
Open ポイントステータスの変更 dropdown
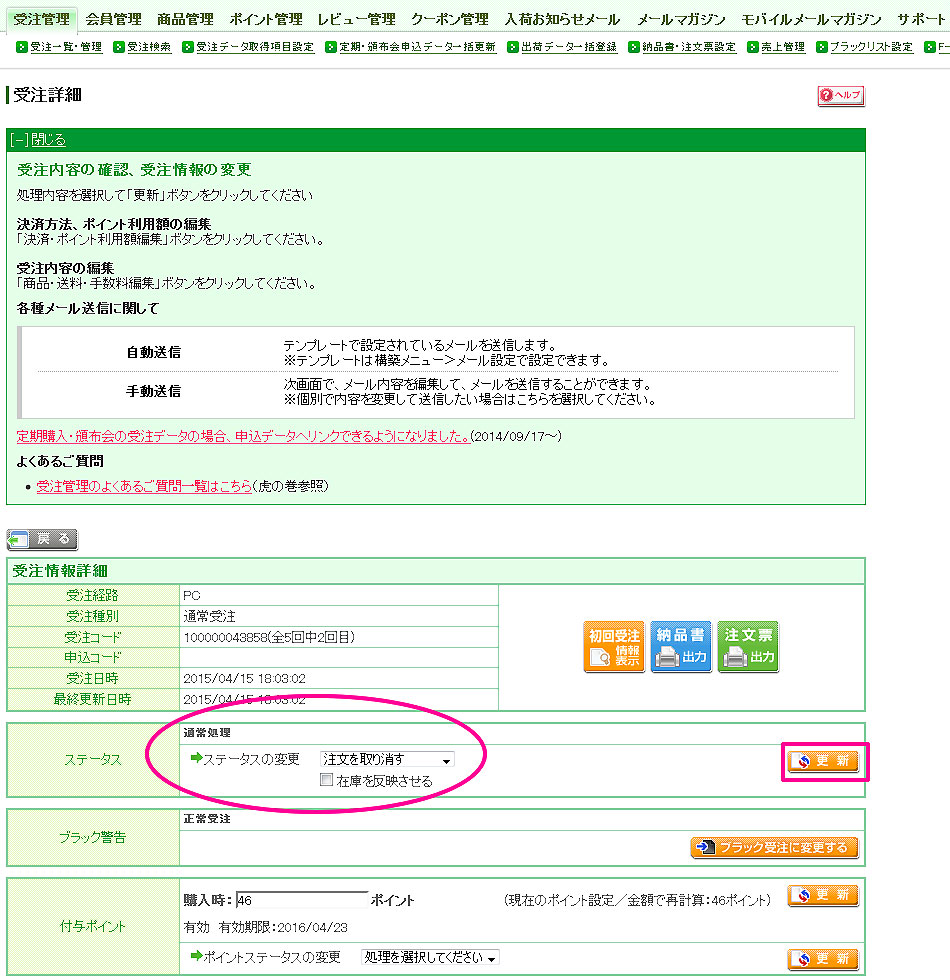[x=430, y=958]
